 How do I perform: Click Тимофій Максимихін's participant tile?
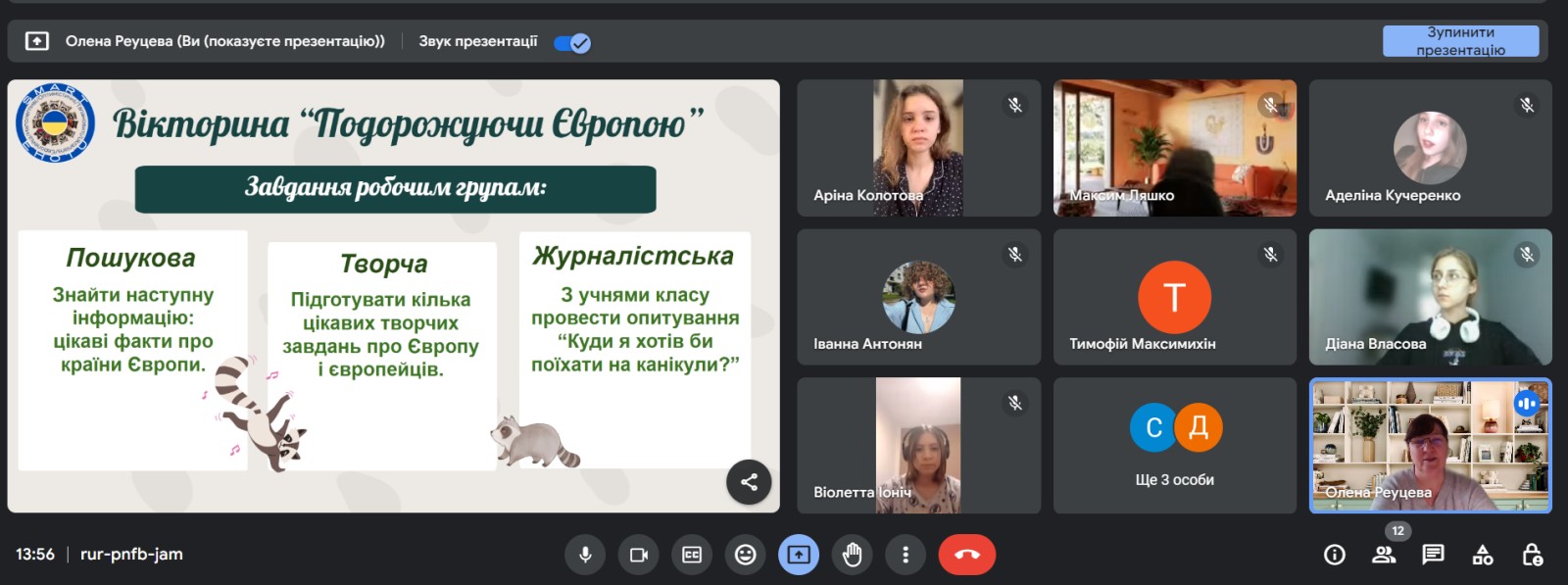(x=1174, y=297)
